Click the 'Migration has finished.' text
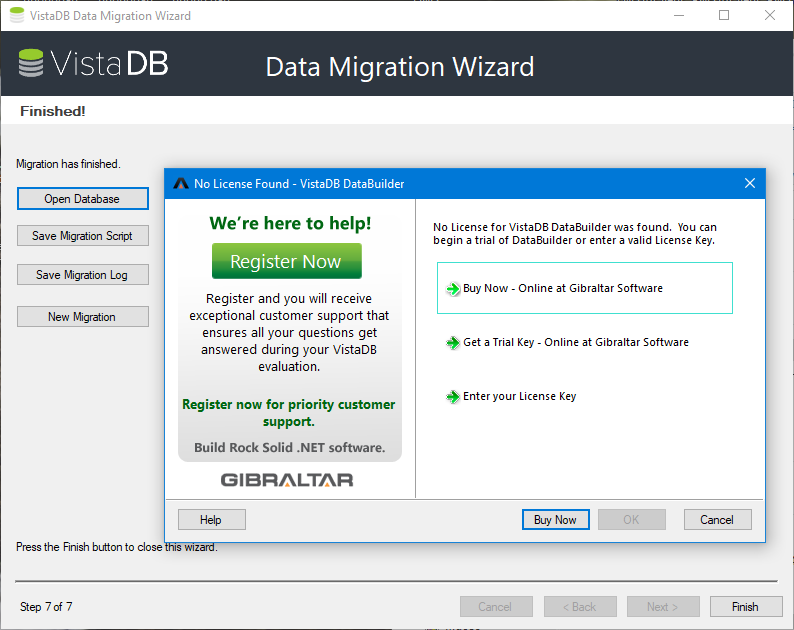The height and width of the screenshot is (630, 794). [x=68, y=164]
